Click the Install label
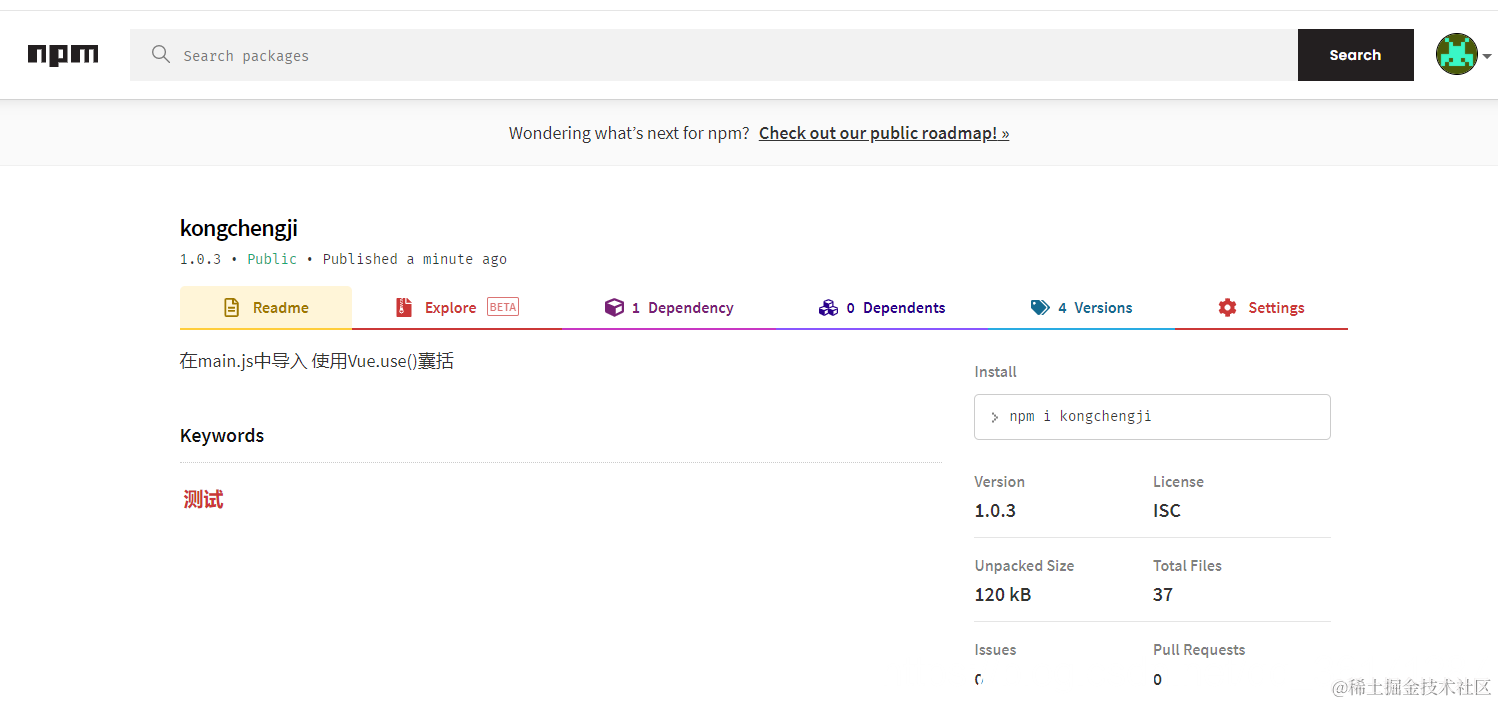 pos(996,372)
